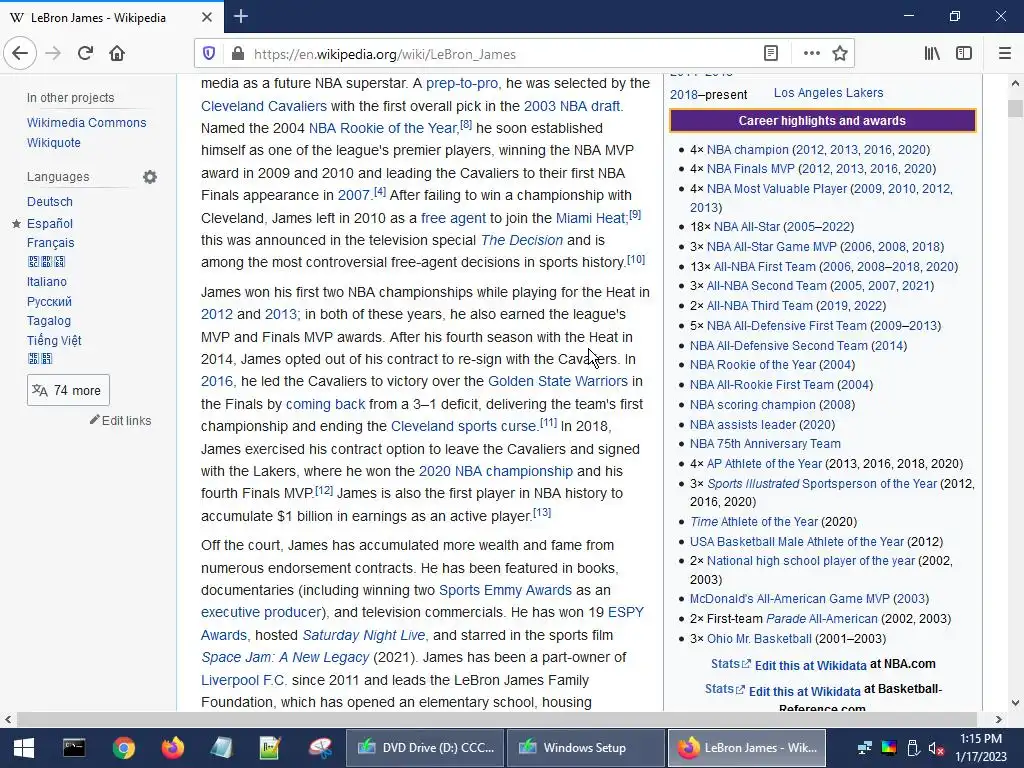The height and width of the screenshot is (768, 1024).
Task: Open NBA scoring champion infobox link
Action: click(752, 405)
